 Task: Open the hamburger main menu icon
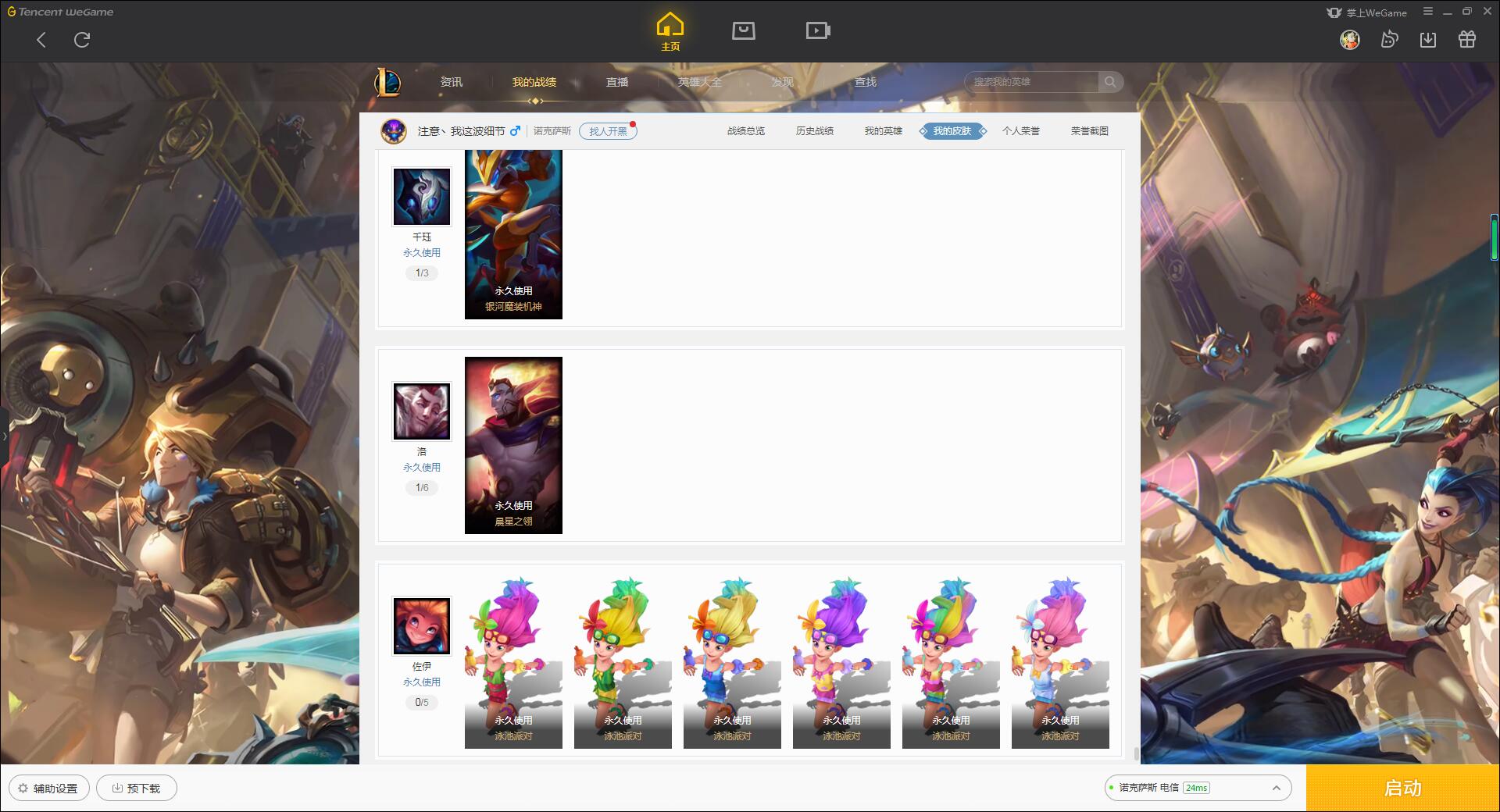[x=1428, y=12]
